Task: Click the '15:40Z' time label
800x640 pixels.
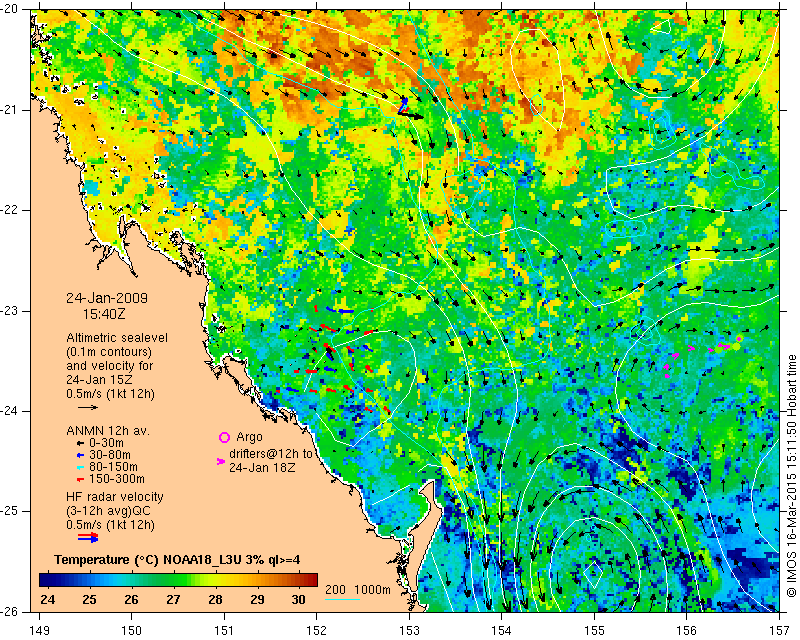Action: tap(104, 314)
